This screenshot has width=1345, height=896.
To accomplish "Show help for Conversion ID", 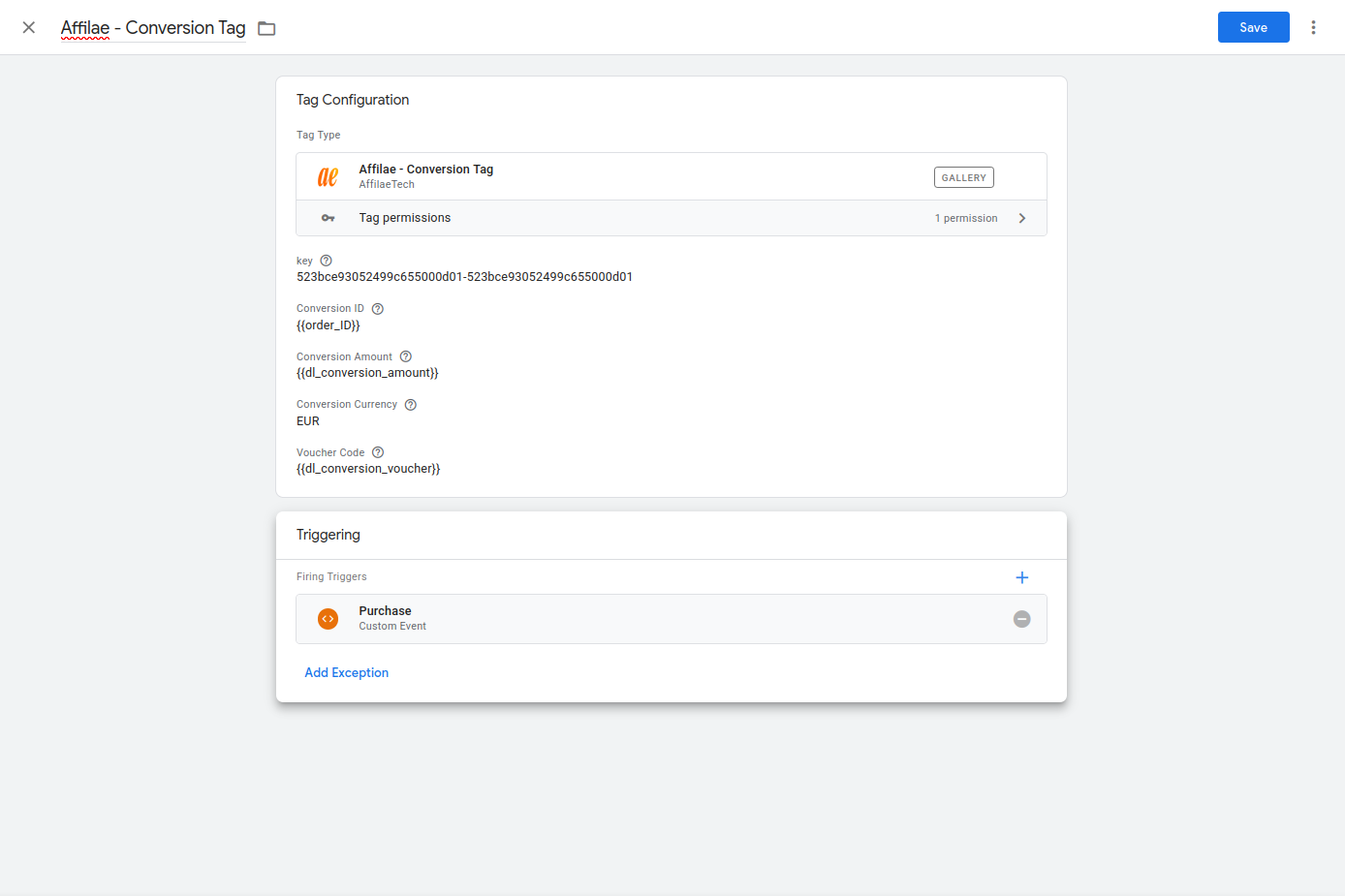I will coord(378,309).
